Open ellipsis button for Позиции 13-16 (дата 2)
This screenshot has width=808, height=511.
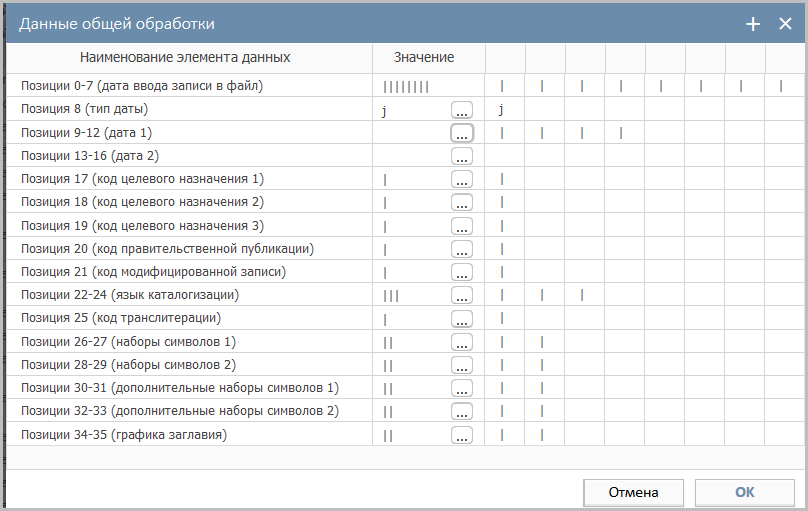(x=461, y=156)
